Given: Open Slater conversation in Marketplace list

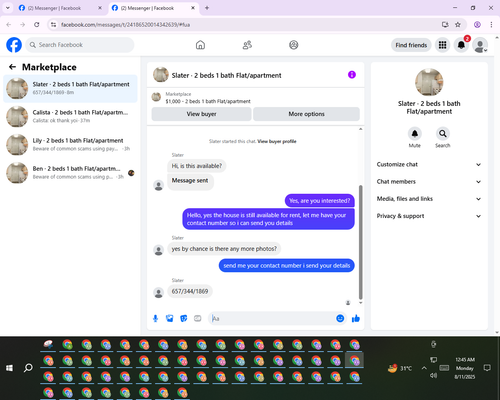Looking at the screenshot, I should point(70,89).
